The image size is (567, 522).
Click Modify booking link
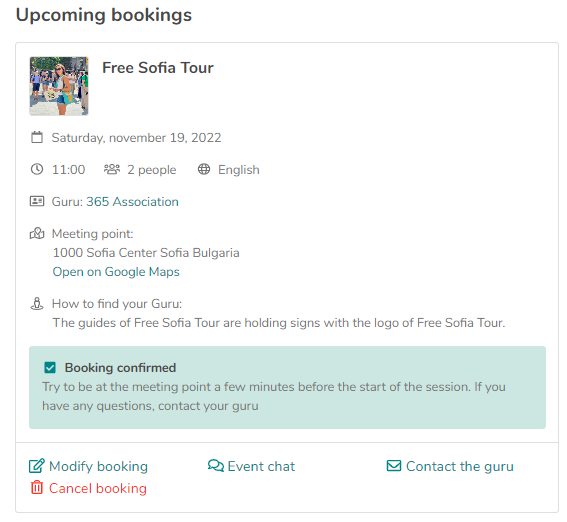pos(98,466)
